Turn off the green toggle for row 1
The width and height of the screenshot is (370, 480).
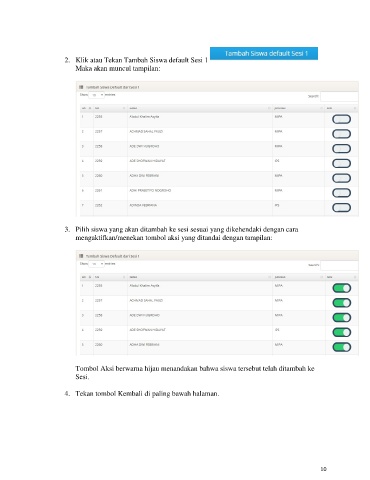(x=342, y=288)
